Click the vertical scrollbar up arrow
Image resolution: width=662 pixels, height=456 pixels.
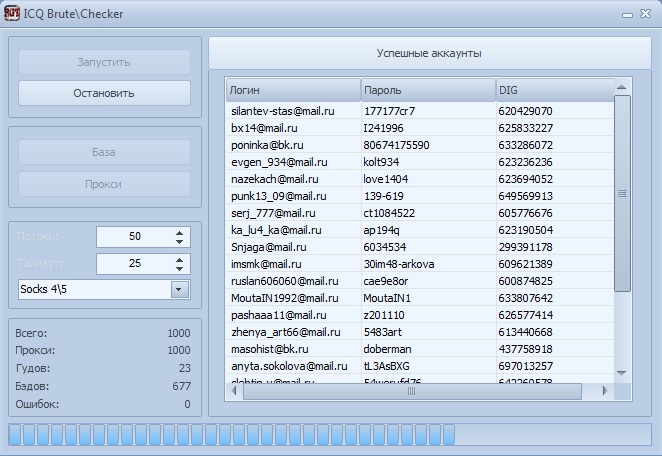[x=621, y=87]
